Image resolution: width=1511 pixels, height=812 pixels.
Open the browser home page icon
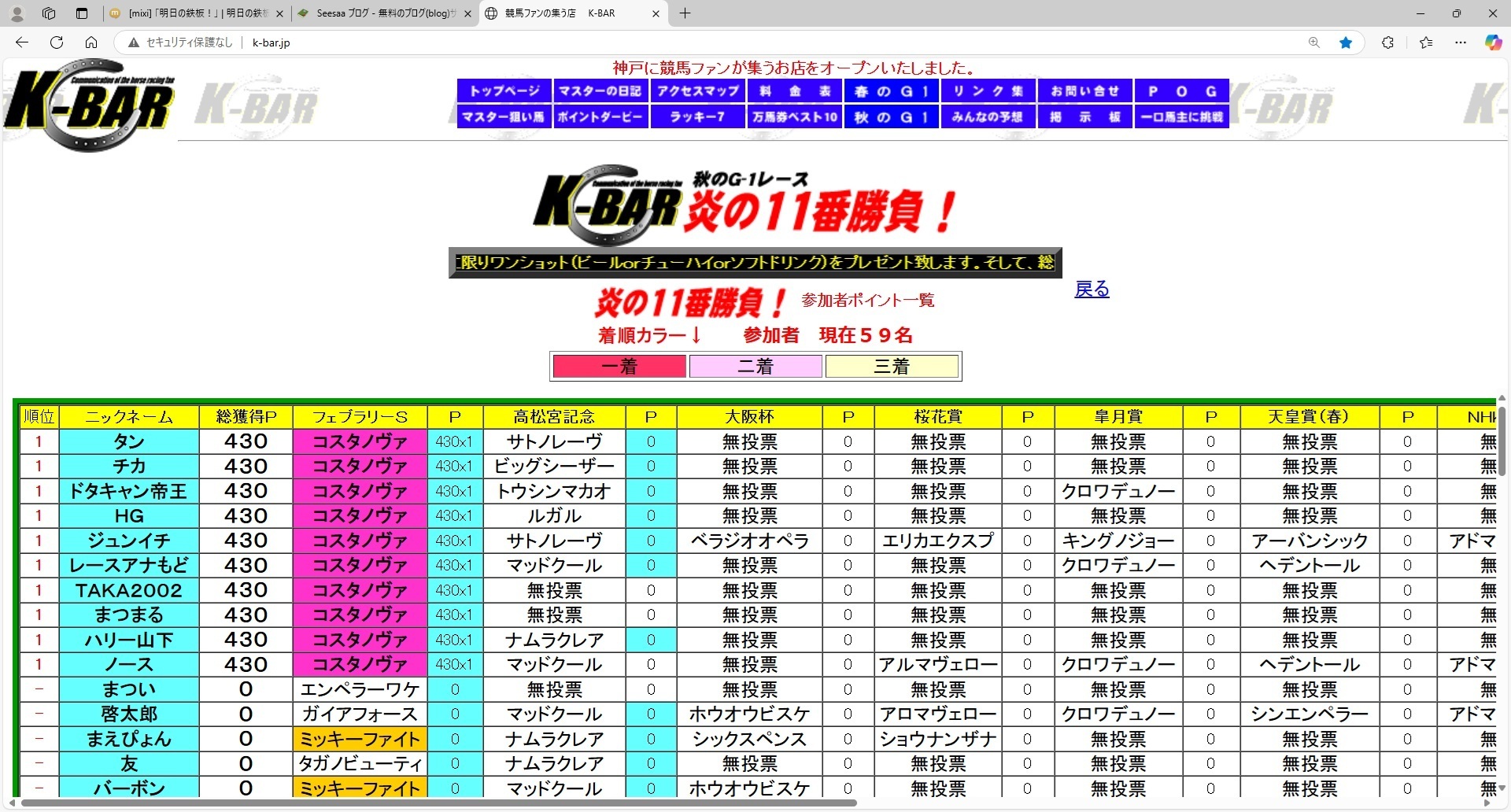pos(91,42)
